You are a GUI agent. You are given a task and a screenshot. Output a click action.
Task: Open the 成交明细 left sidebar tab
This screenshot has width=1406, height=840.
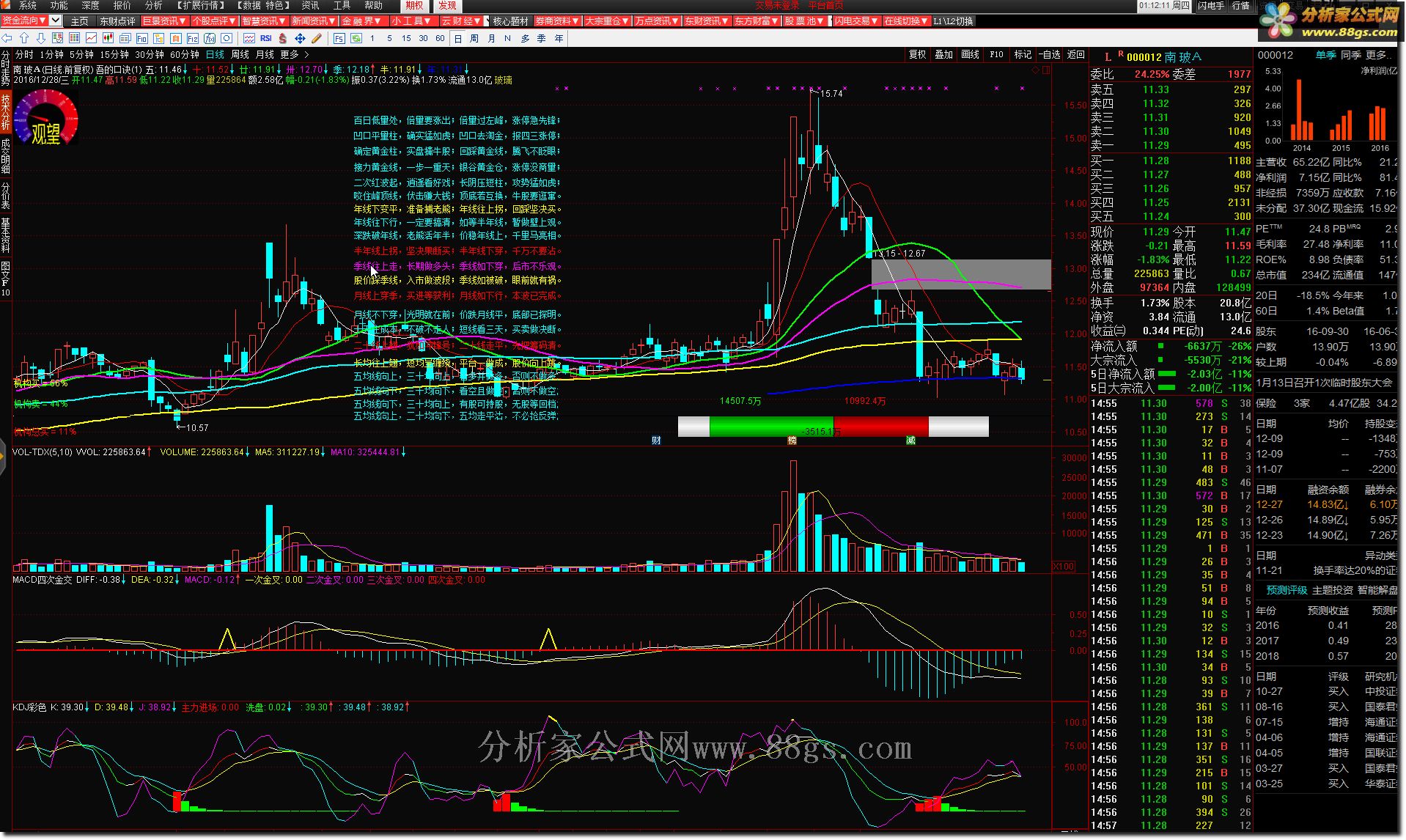6,155
